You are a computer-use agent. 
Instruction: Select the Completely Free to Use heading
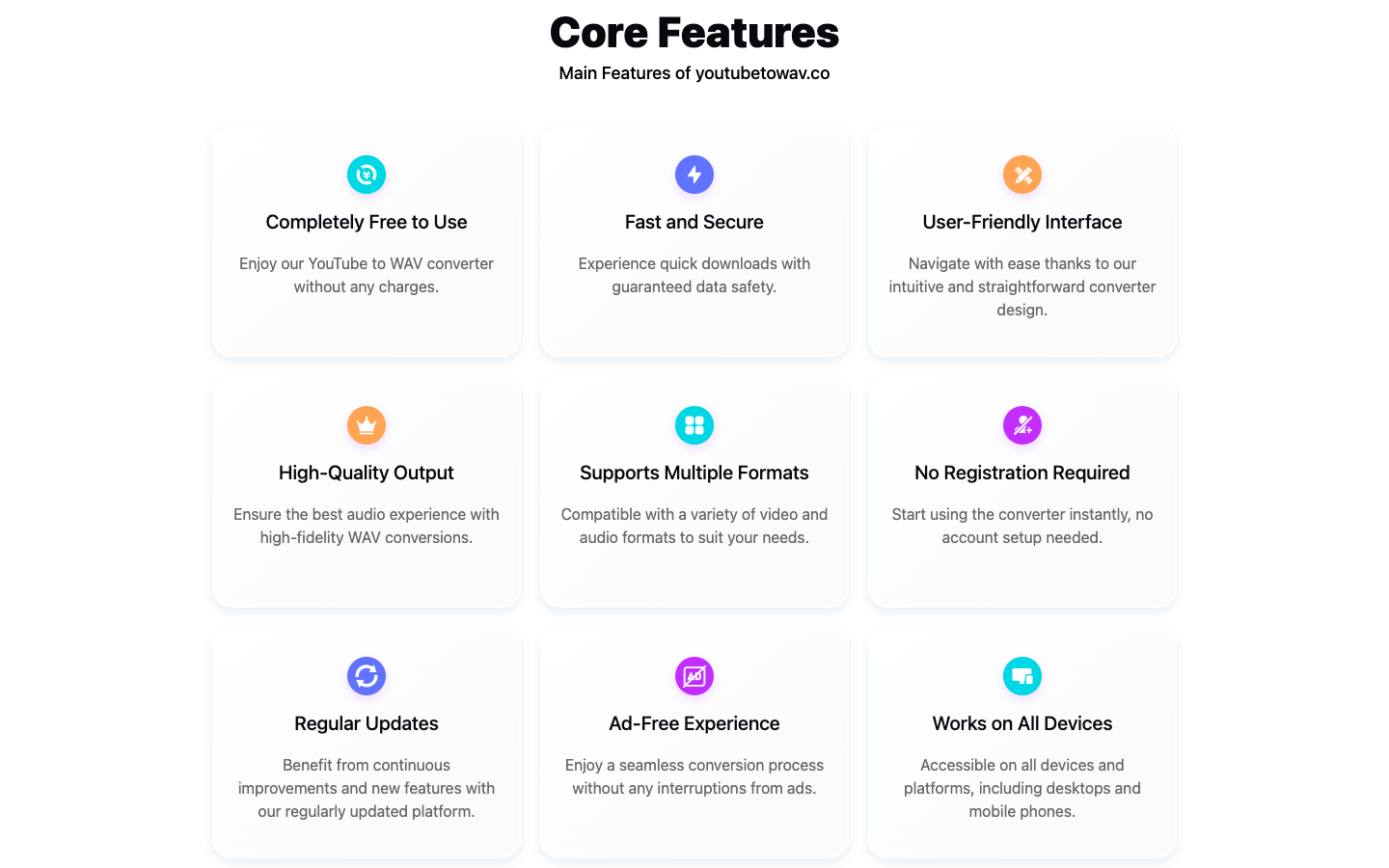[x=367, y=222]
